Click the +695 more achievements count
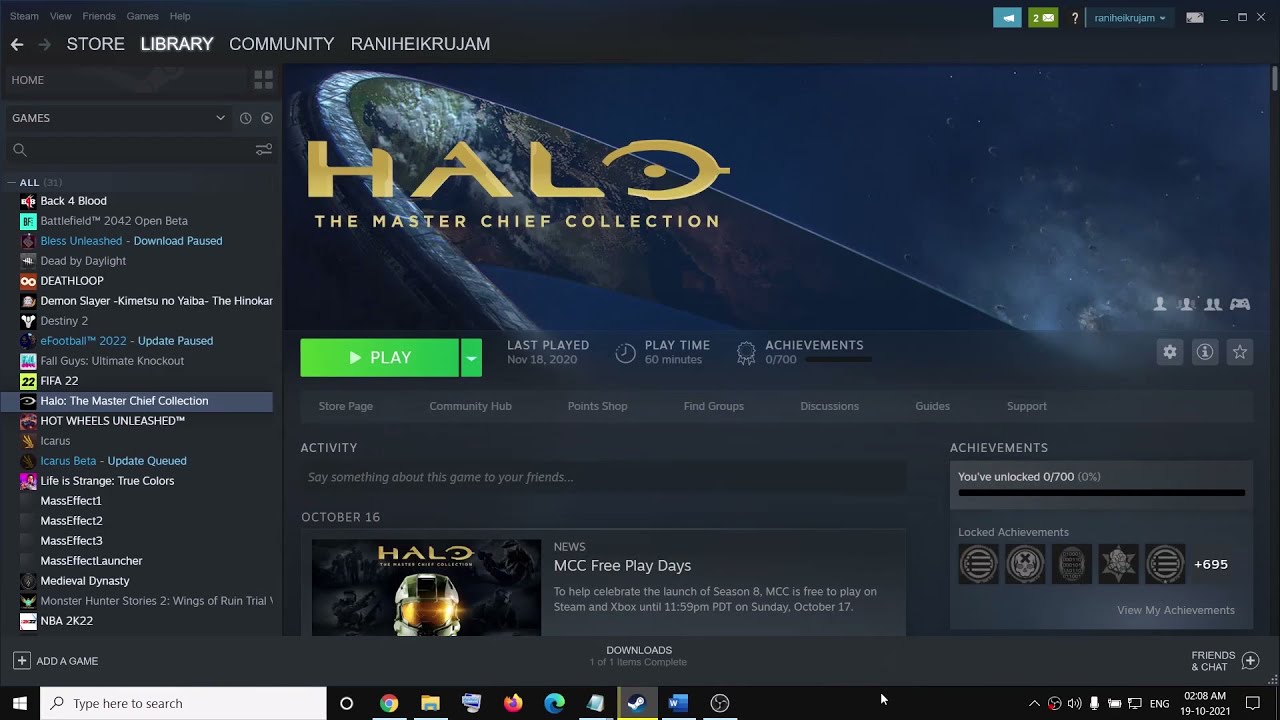 pos(1211,564)
